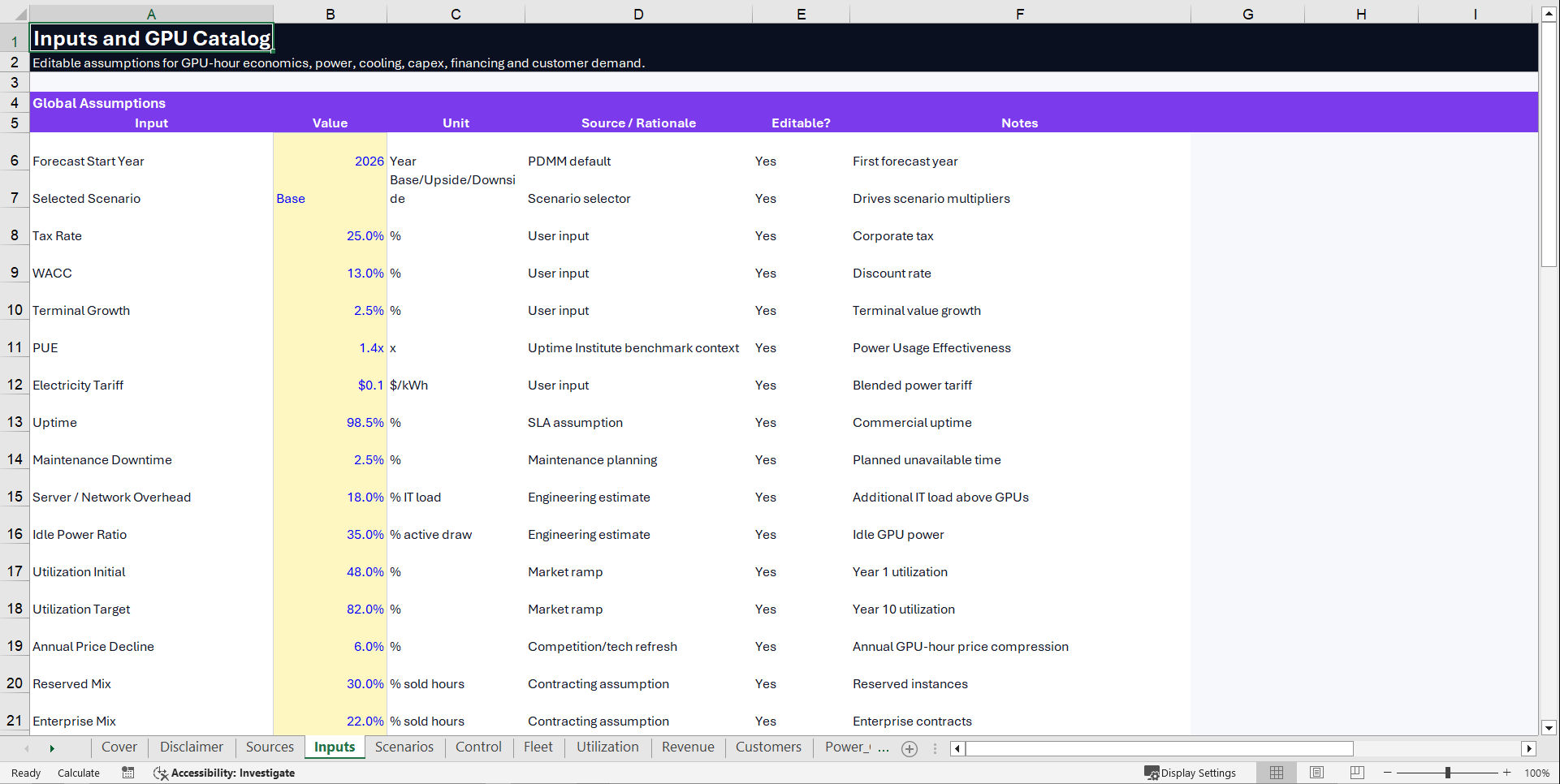Click the horizontal scrollbar left arrow
Screen dimensions: 1560x784
(x=957, y=748)
